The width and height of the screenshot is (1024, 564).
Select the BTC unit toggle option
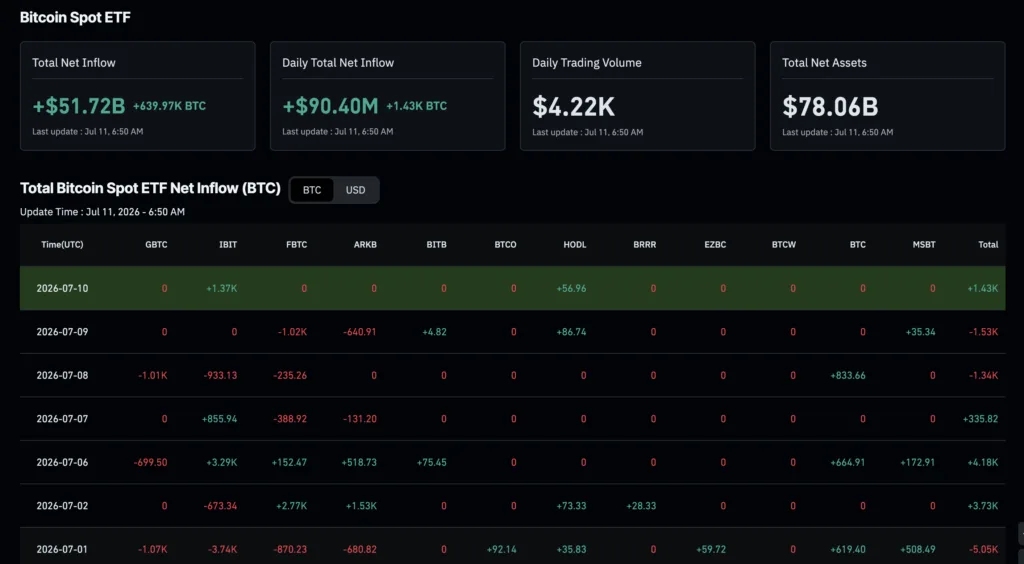pyautogui.click(x=312, y=190)
